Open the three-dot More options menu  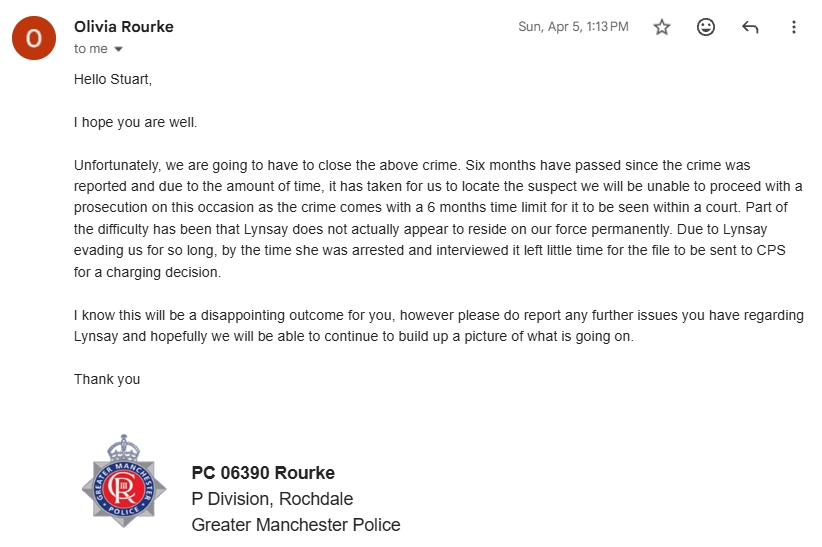[x=794, y=28]
